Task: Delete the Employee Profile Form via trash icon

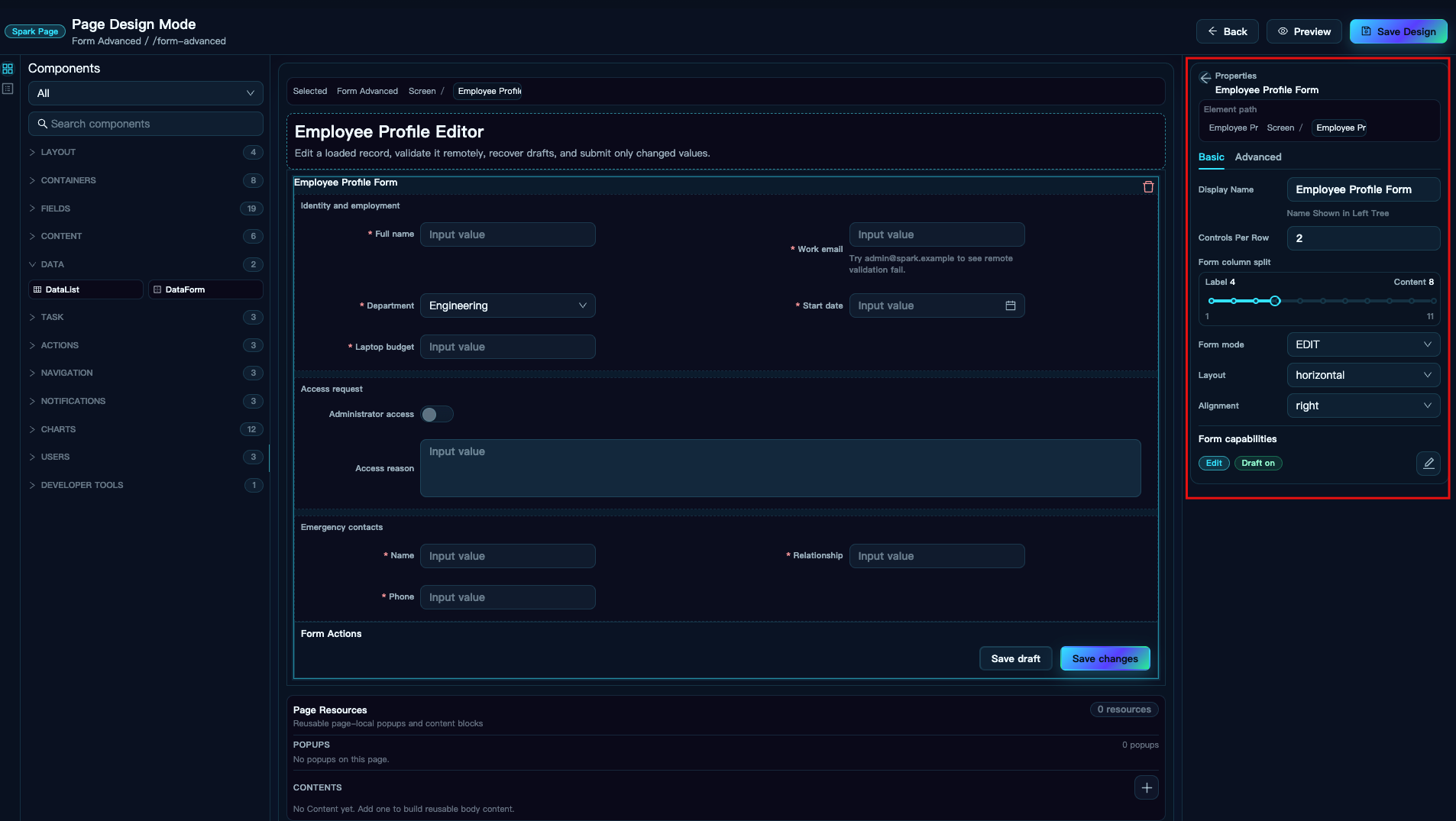Action: click(x=1148, y=187)
